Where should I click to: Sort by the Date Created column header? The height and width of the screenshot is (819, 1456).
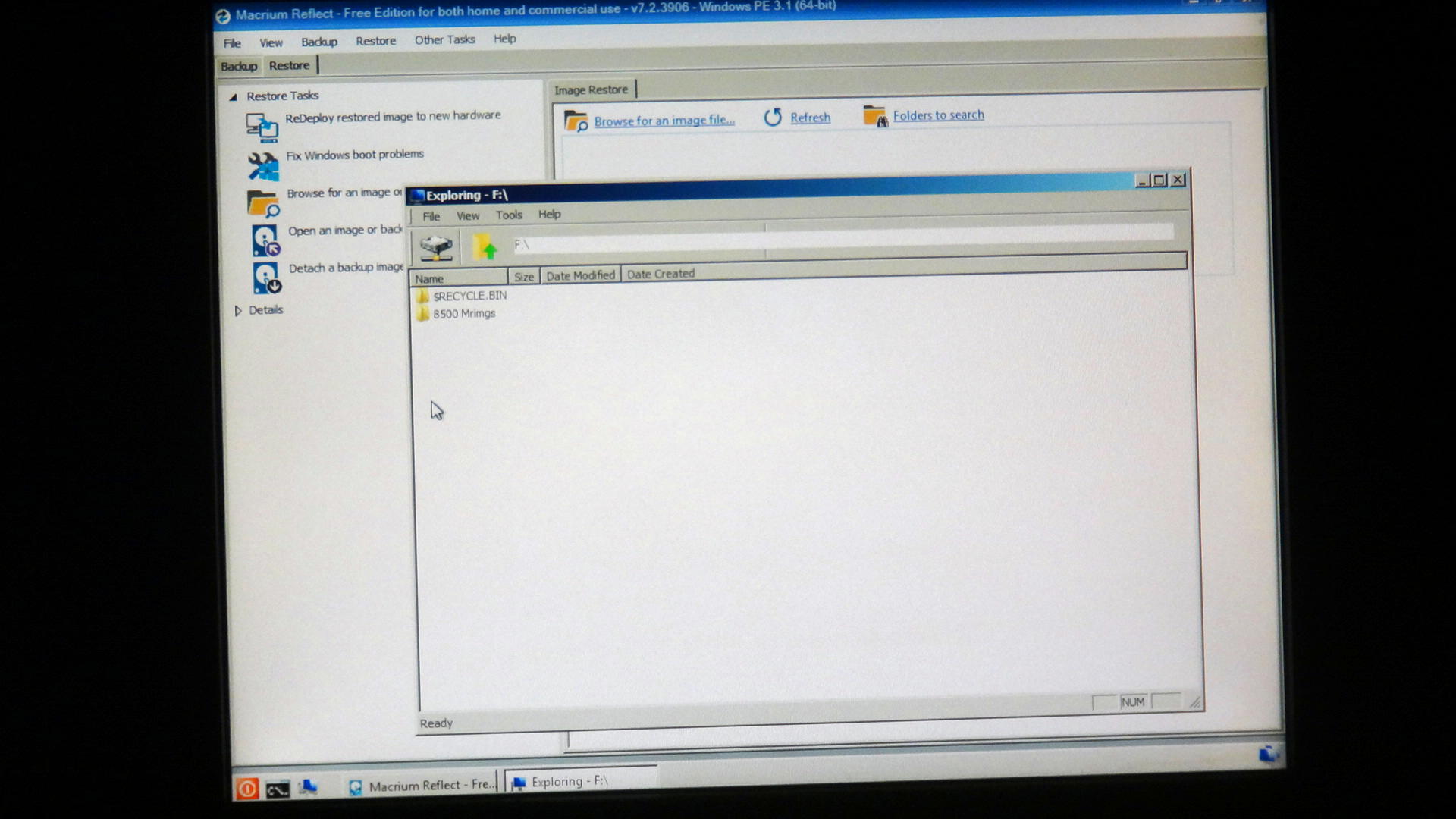point(661,274)
